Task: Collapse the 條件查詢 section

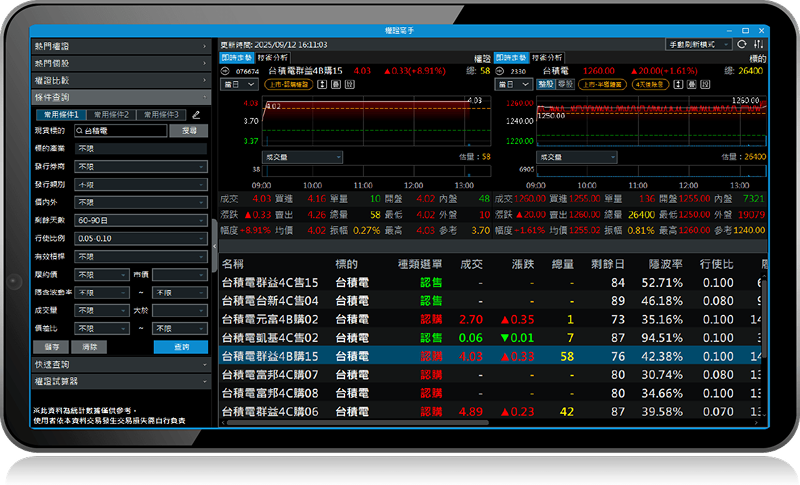Action: (121, 97)
